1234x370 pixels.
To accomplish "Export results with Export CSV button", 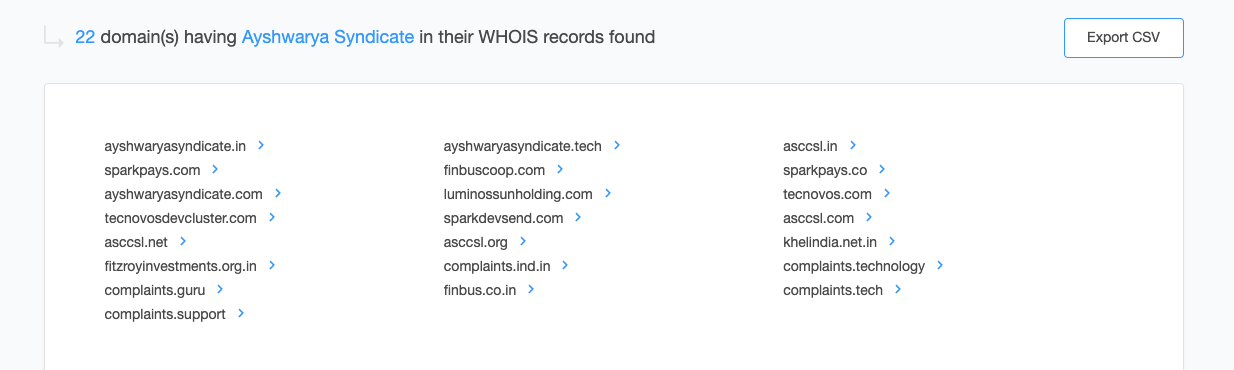I will (x=1124, y=38).
